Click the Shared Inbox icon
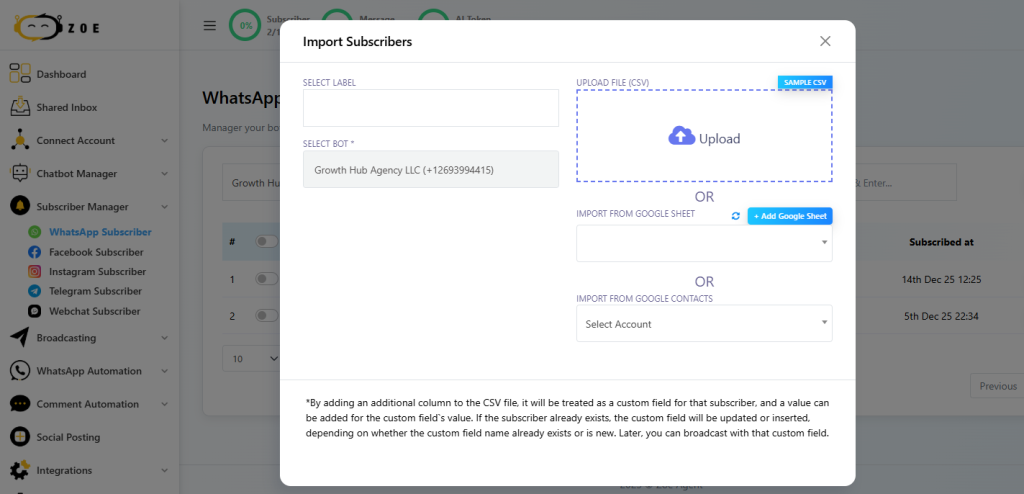This screenshot has height=494, width=1024. click(x=20, y=107)
